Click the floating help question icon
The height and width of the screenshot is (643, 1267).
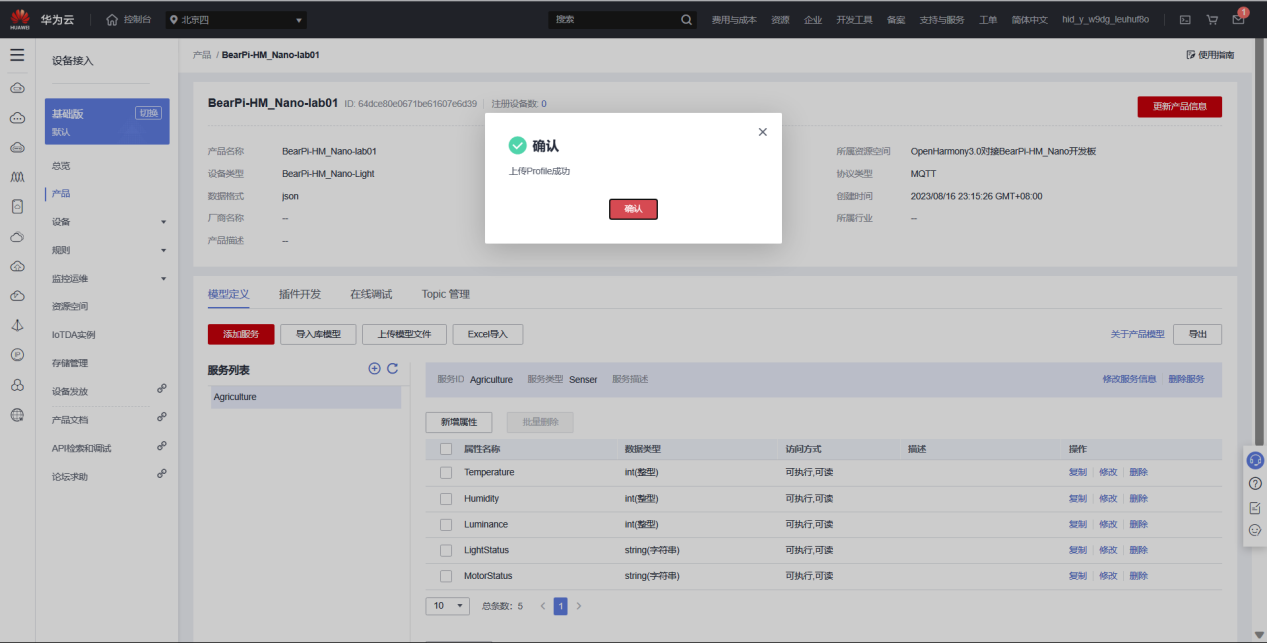coord(1255,484)
